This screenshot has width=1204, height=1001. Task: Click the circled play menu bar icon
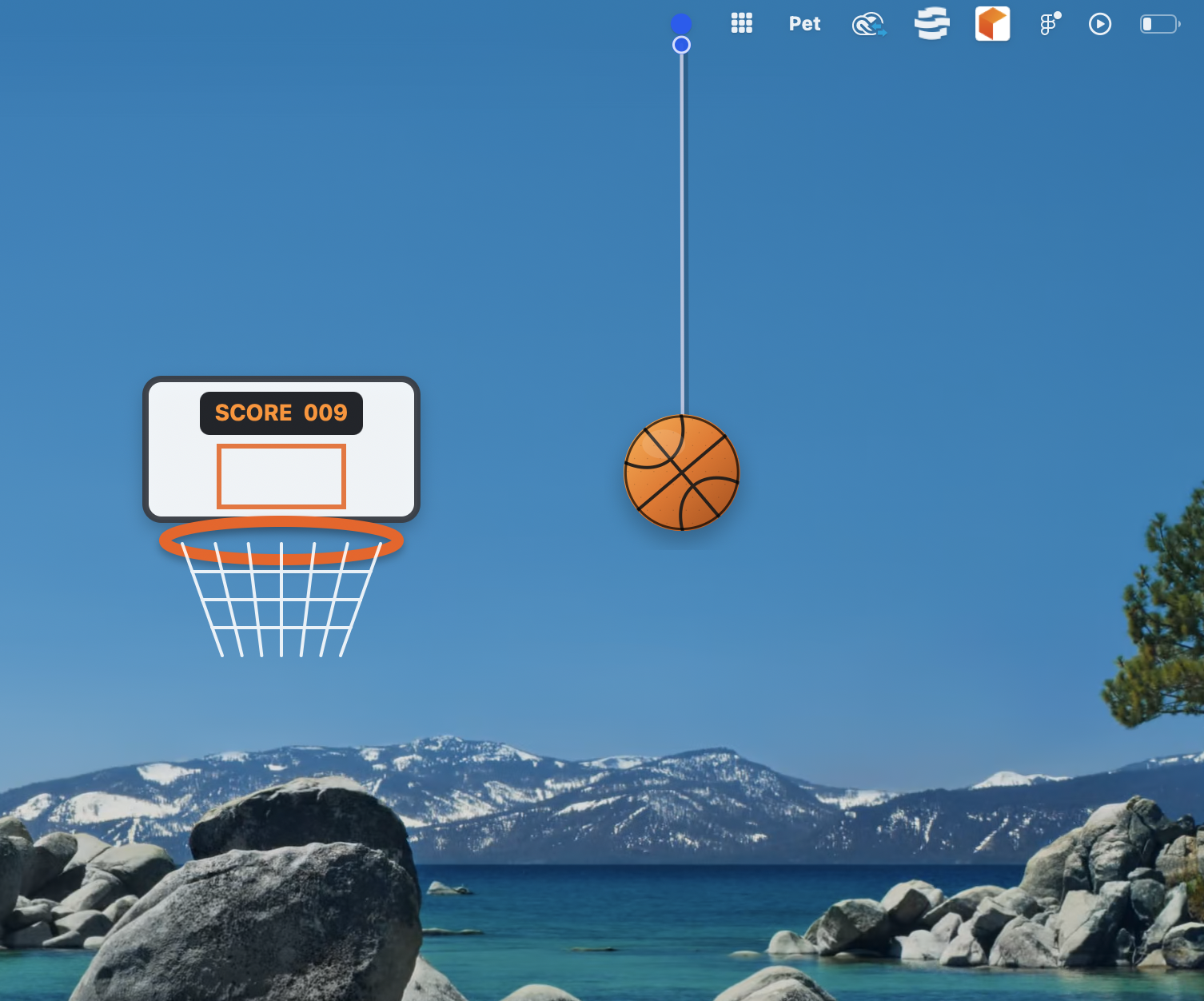pyautogui.click(x=1100, y=24)
